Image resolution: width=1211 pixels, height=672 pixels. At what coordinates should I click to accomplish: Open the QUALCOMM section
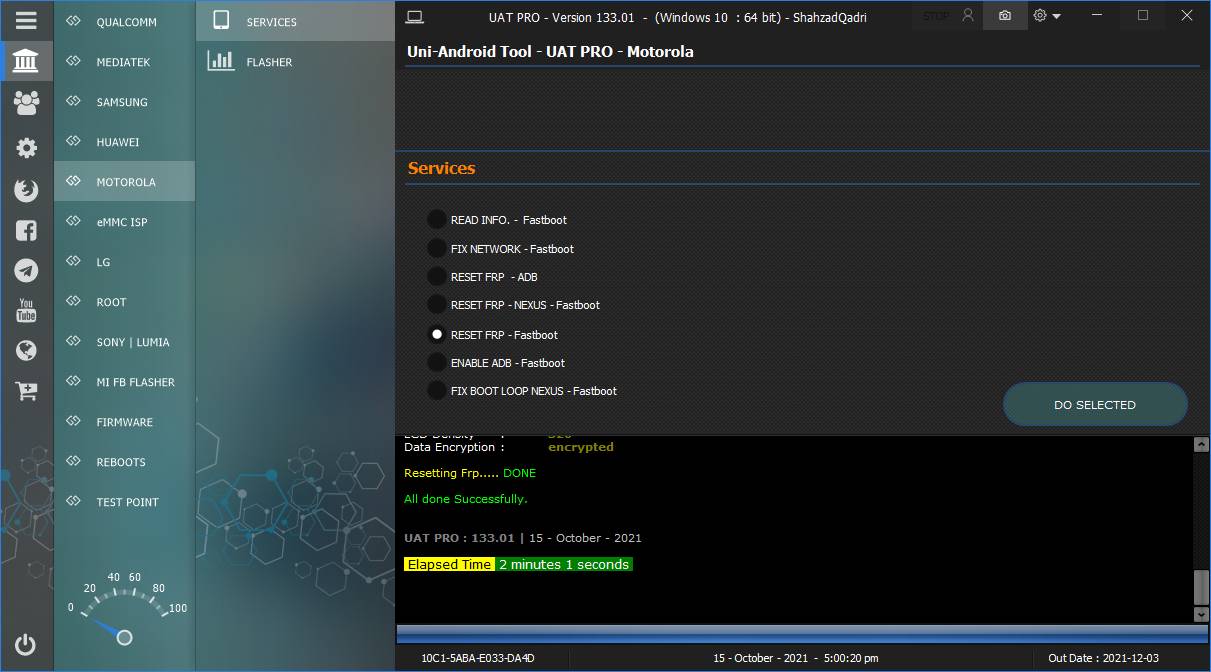pos(124,21)
